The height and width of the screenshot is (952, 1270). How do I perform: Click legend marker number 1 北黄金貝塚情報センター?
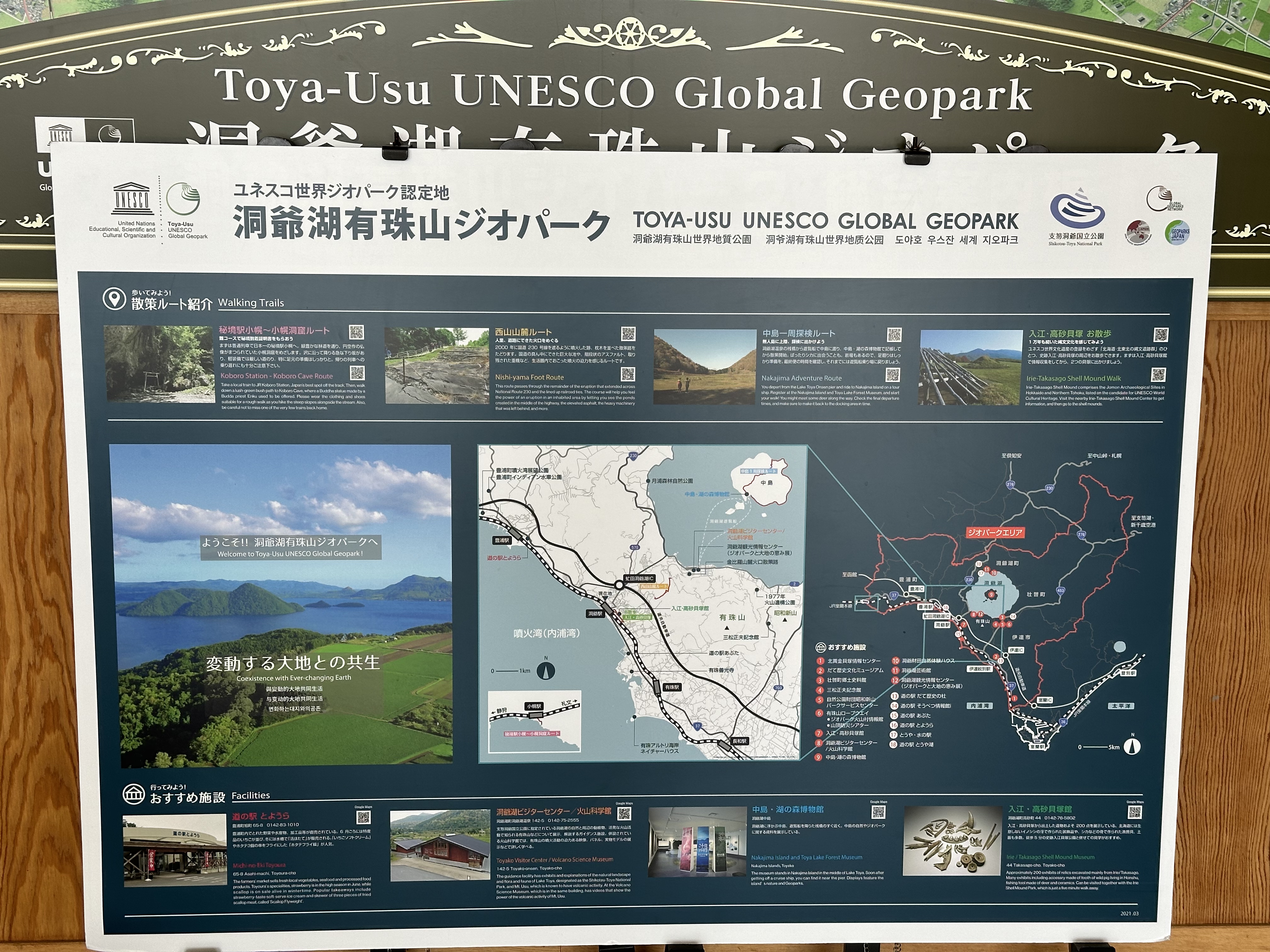[820, 661]
